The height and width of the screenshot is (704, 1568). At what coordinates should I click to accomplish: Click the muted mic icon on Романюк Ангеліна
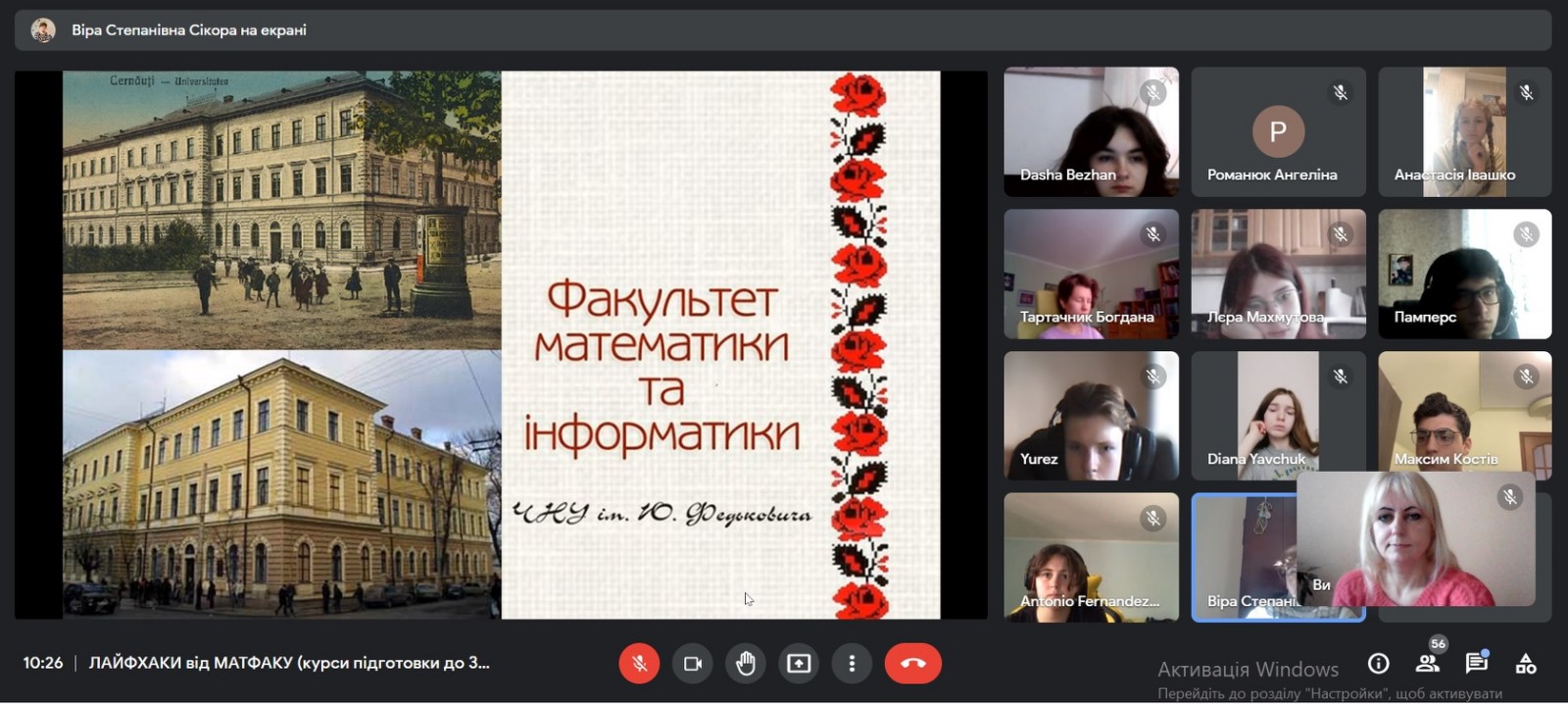pyautogui.click(x=1341, y=93)
